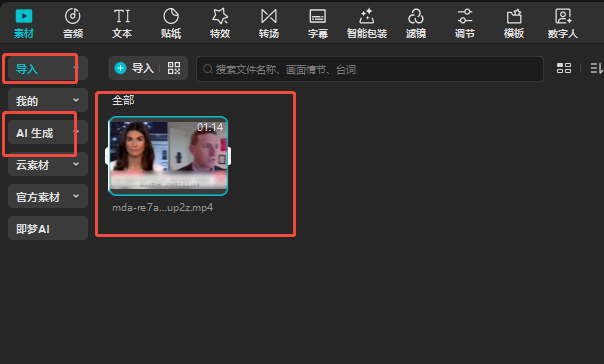This screenshot has width=604, height=364.
Task: Expand the 我的 sidebar section
Action: [48, 101]
